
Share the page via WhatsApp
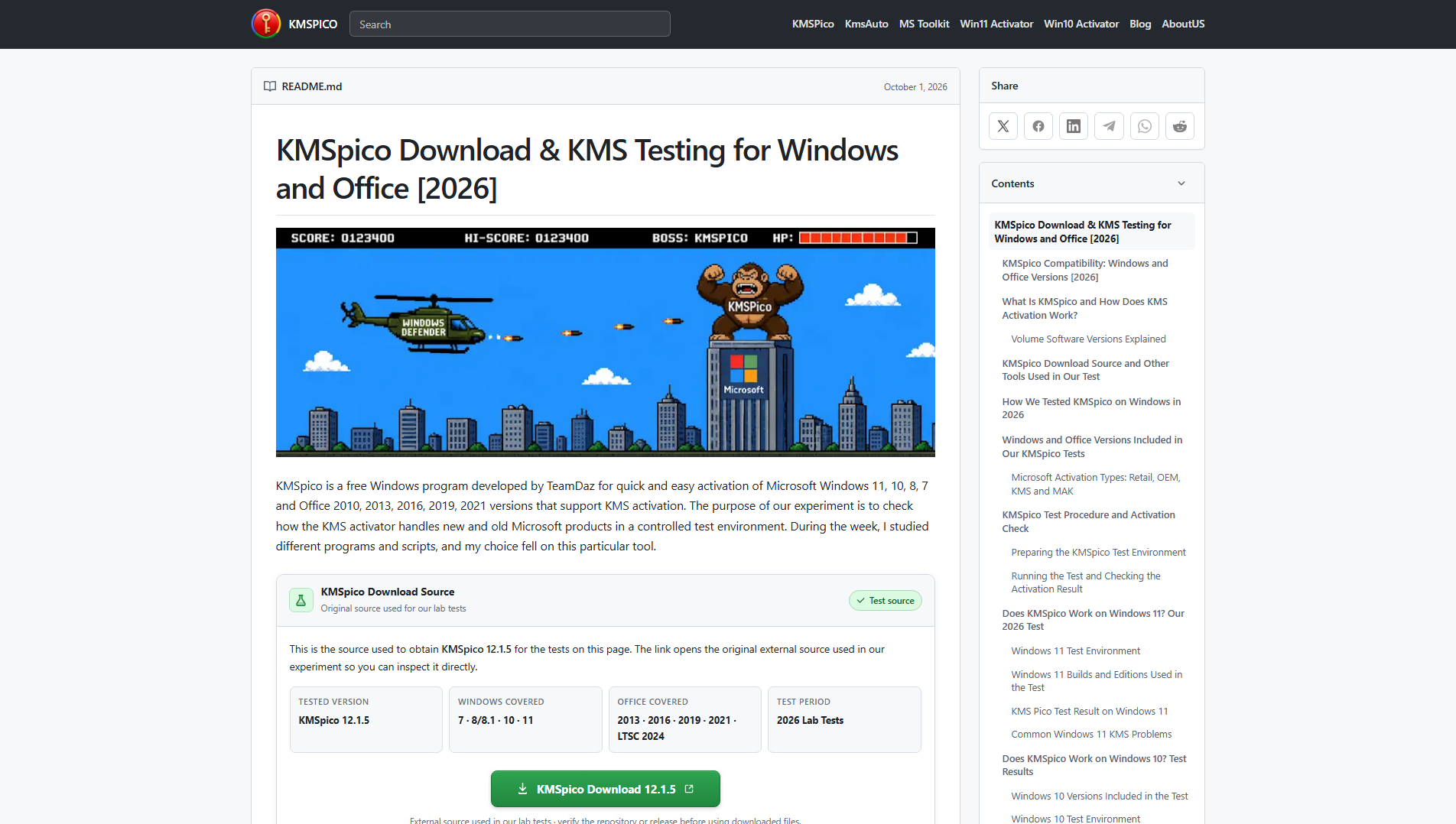pos(1145,126)
